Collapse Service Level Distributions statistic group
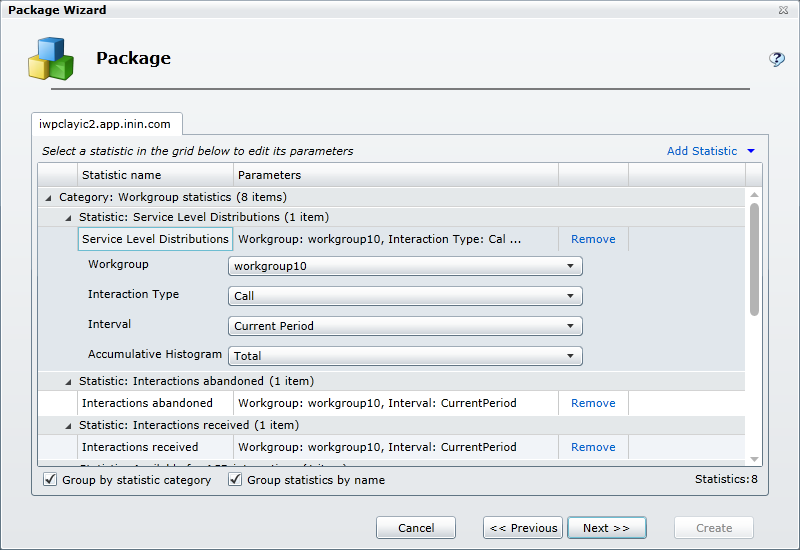Viewport: 800px width, 550px height. pyautogui.click(x=68, y=217)
